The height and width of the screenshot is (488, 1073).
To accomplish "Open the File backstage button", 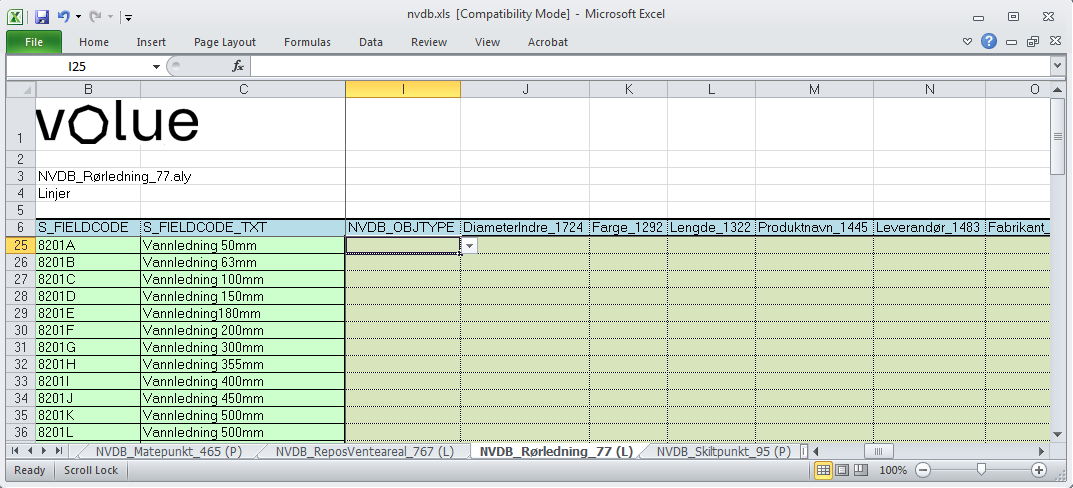I will (34, 42).
